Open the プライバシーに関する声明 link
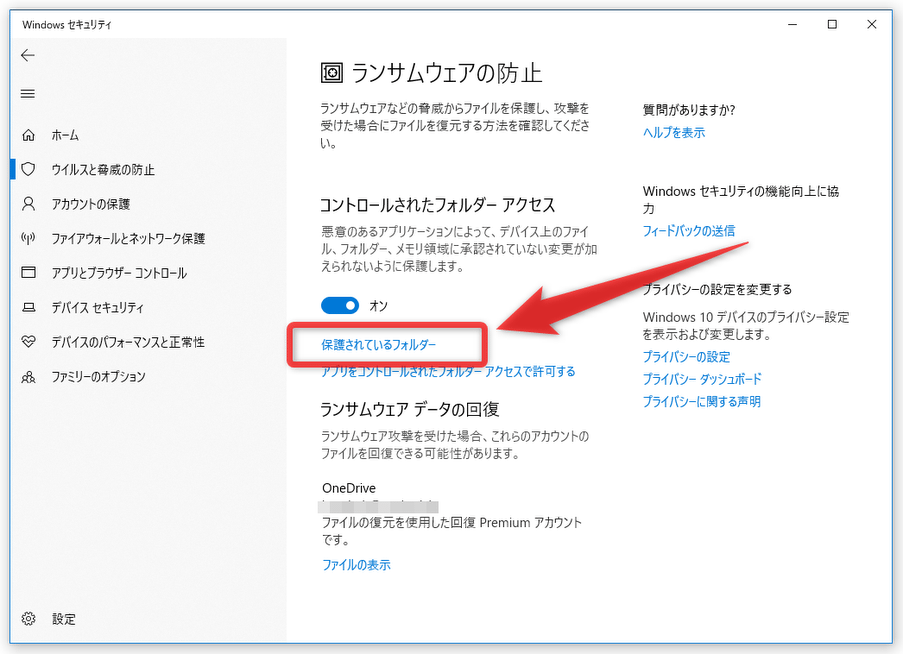 (701, 401)
